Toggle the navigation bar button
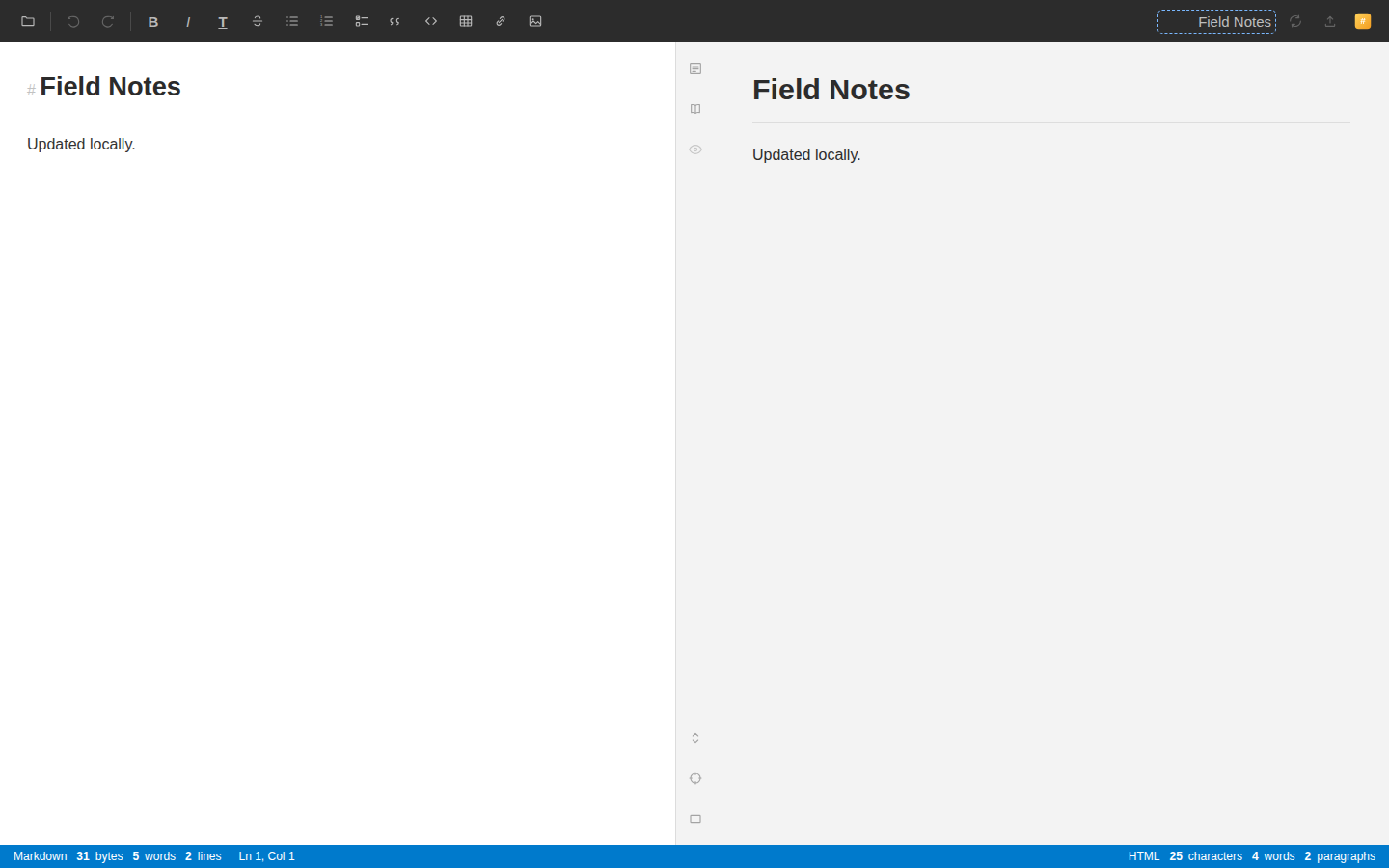This screenshot has width=1389, height=868. coord(695,68)
